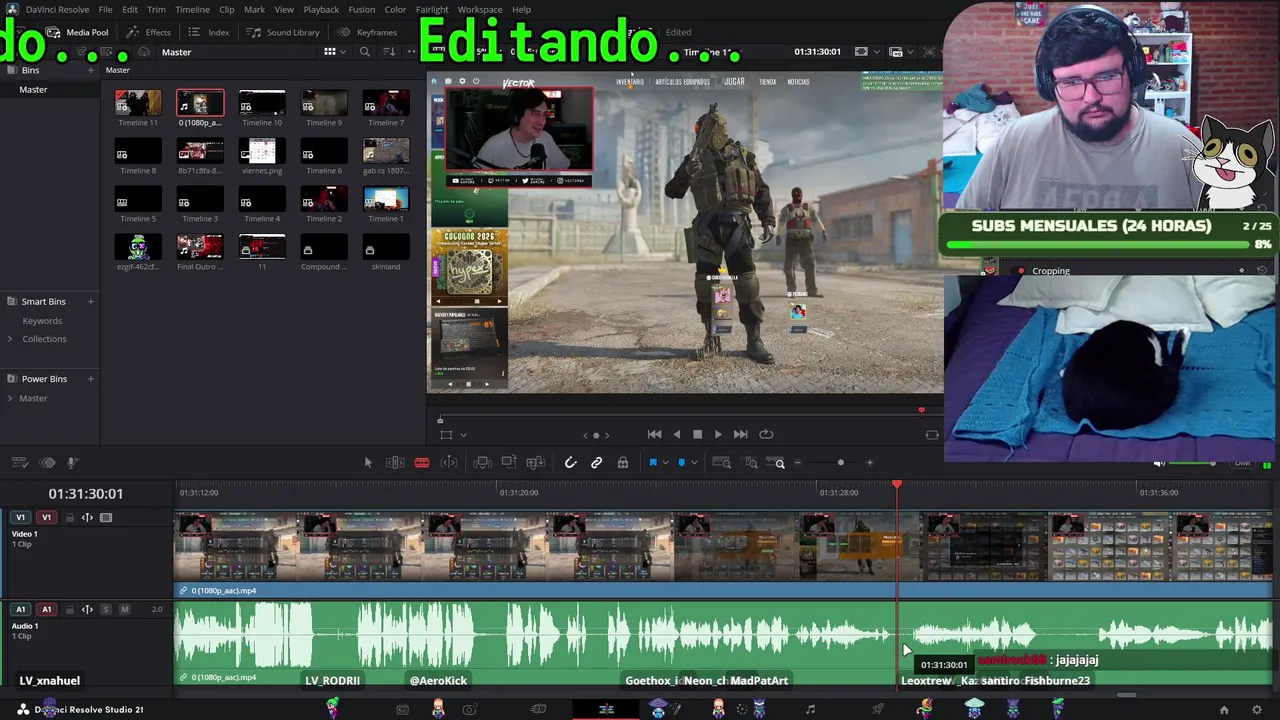Click the voiceover microphone icon
This screenshot has width=1280, height=720.
tap(72, 463)
